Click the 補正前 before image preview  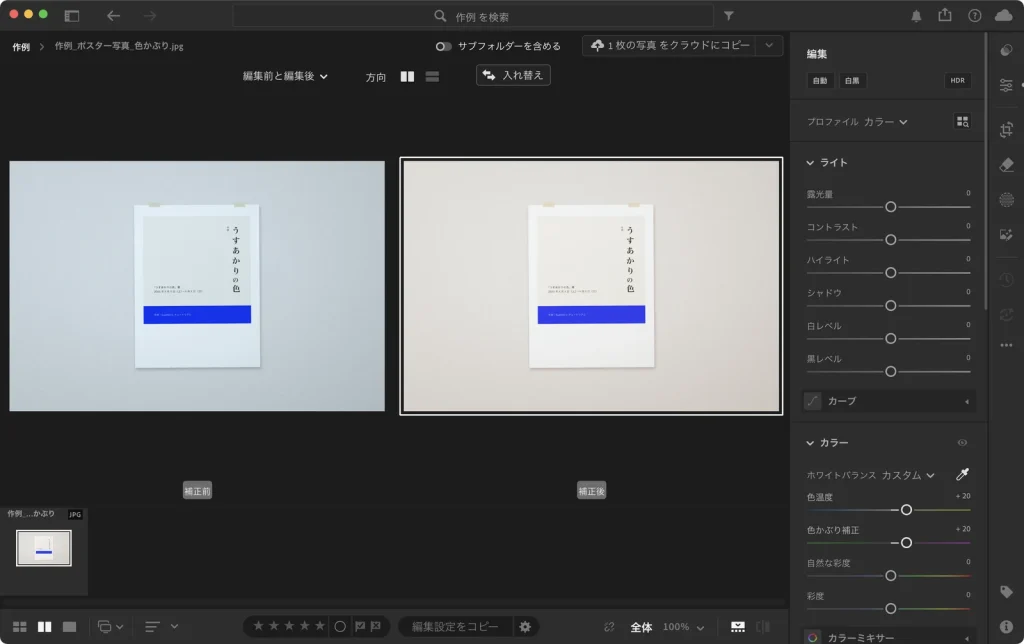pos(197,286)
